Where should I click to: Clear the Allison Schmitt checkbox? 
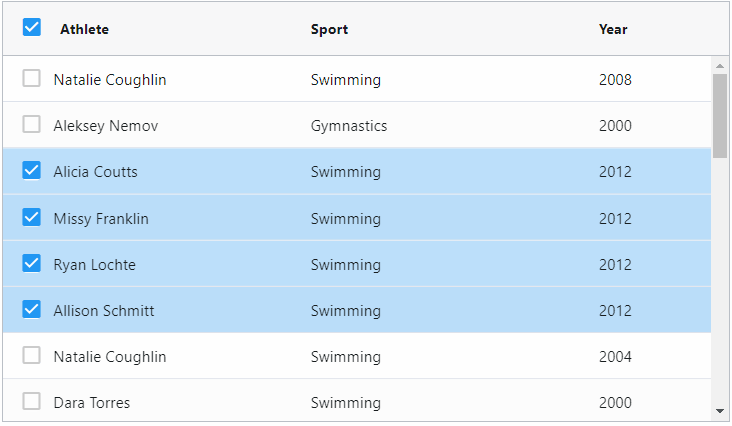(x=32, y=309)
